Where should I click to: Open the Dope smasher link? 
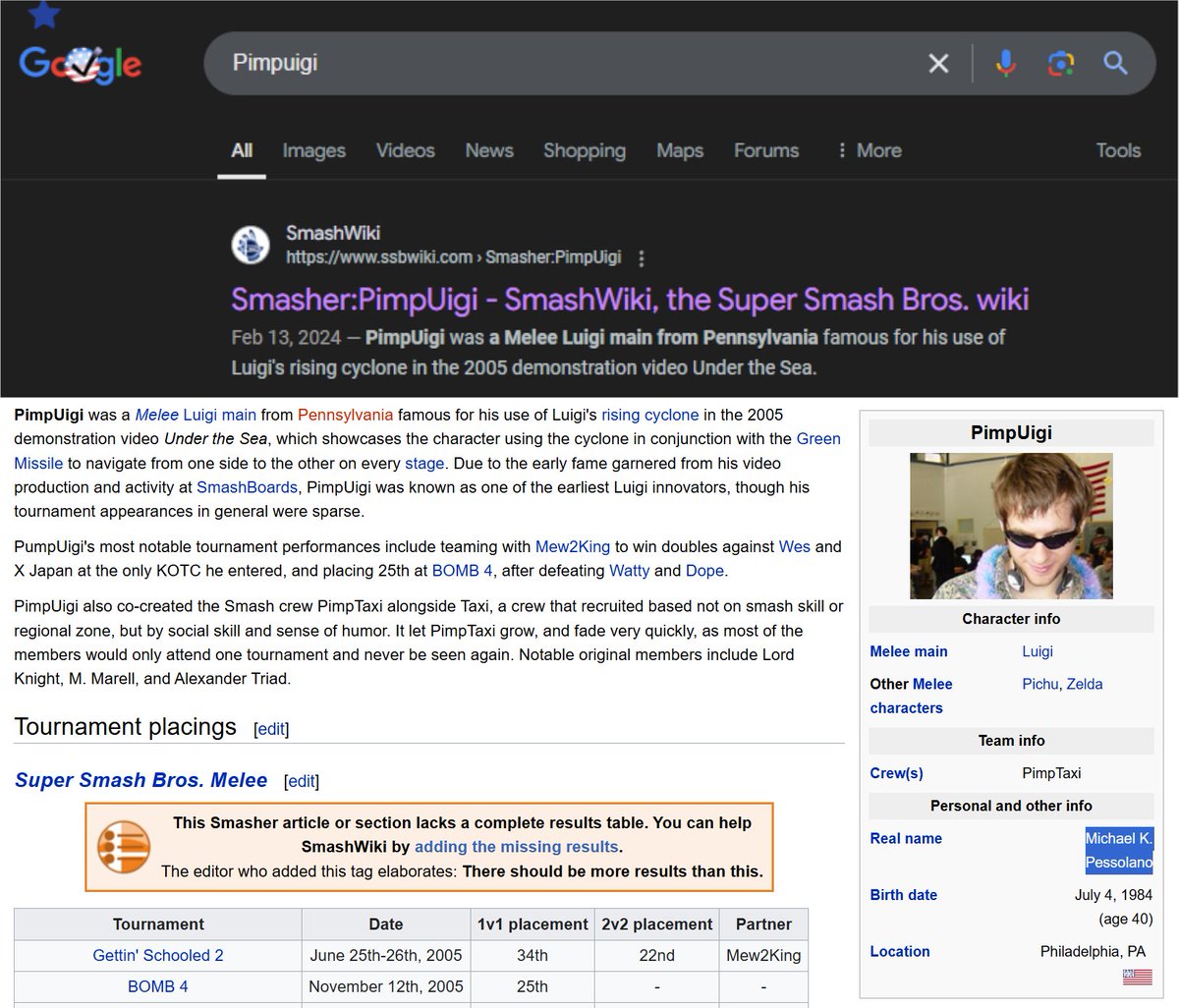(x=704, y=571)
